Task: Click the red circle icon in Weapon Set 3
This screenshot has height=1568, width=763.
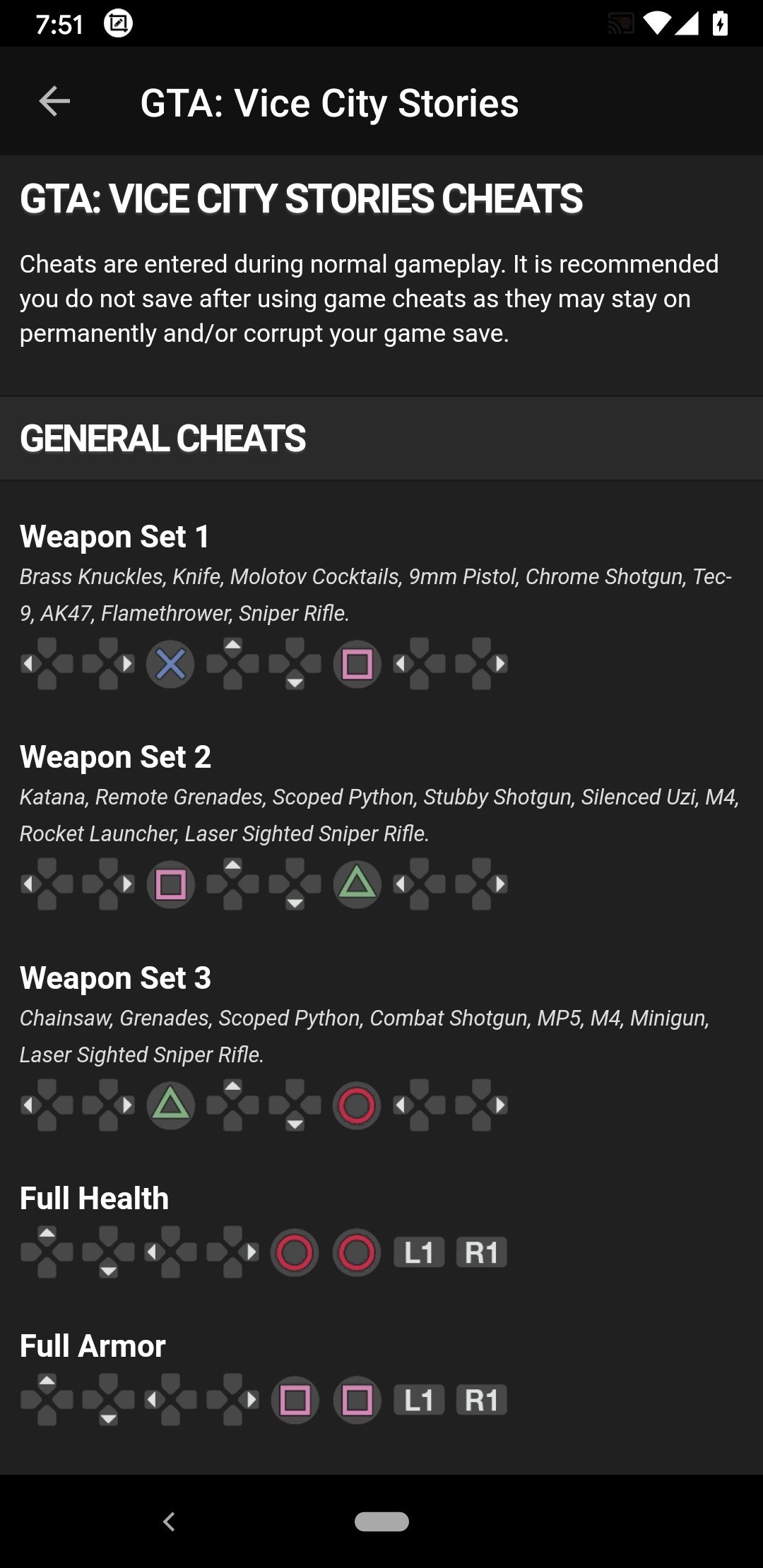Action: [357, 1105]
